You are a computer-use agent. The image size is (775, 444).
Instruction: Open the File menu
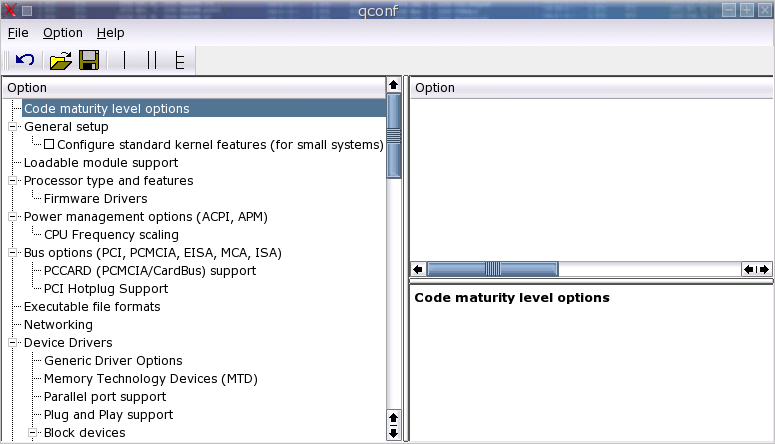[18, 33]
